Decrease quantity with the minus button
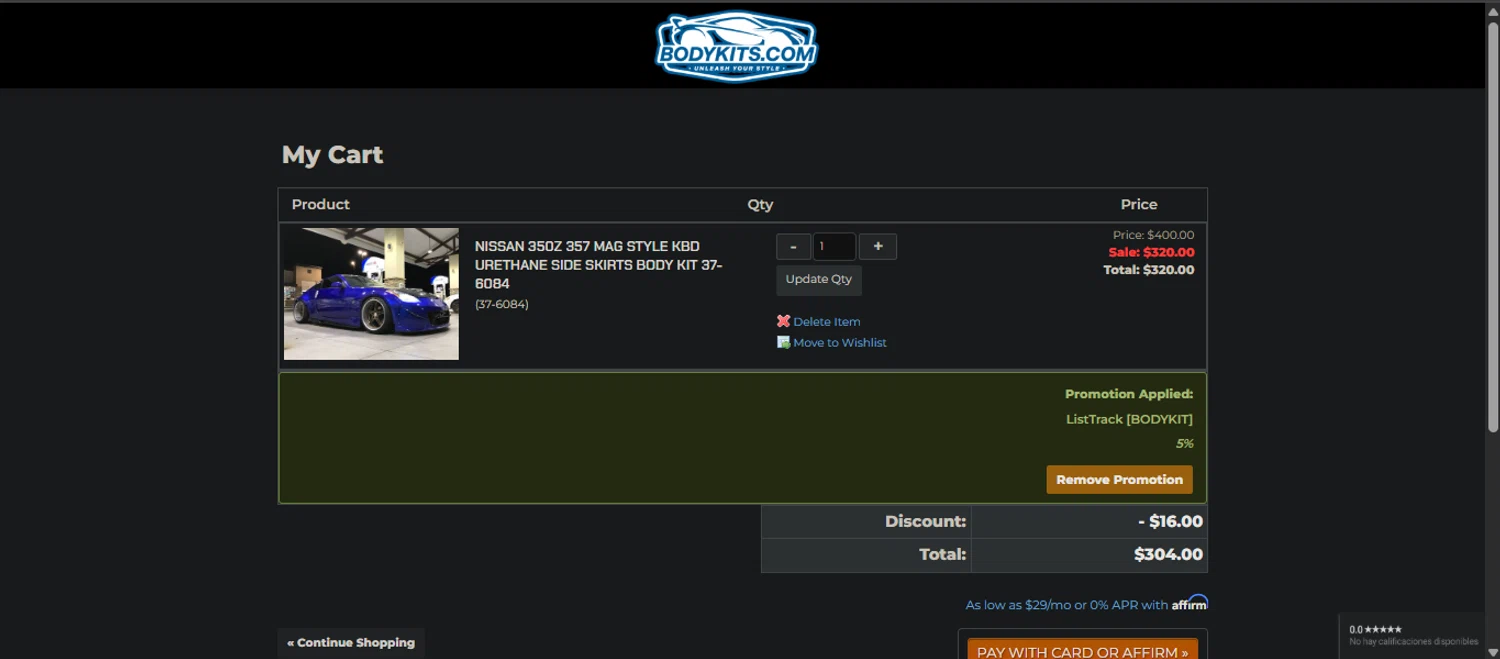This screenshot has width=1500, height=659. (x=793, y=246)
